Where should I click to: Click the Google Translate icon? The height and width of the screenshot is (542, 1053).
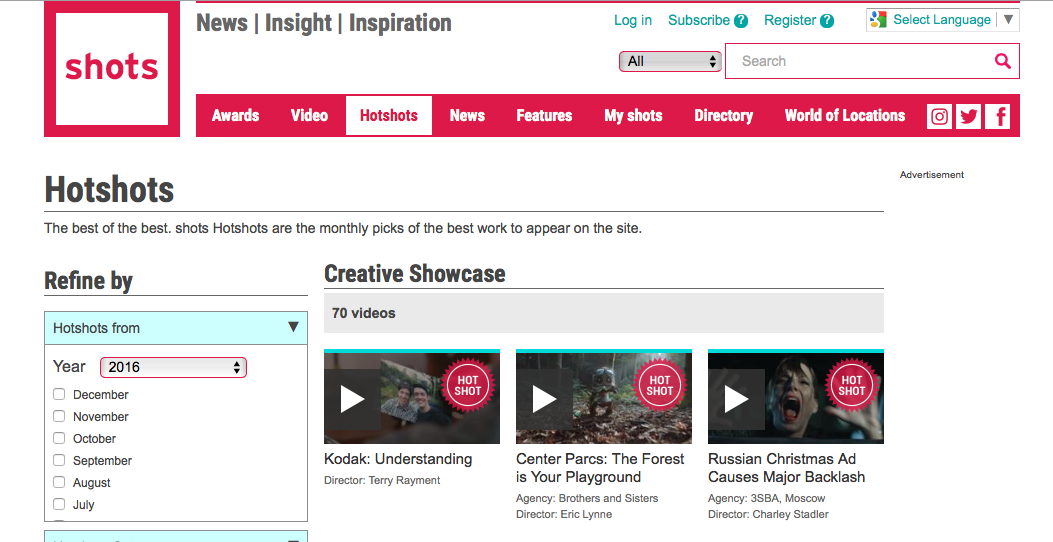[x=878, y=19]
